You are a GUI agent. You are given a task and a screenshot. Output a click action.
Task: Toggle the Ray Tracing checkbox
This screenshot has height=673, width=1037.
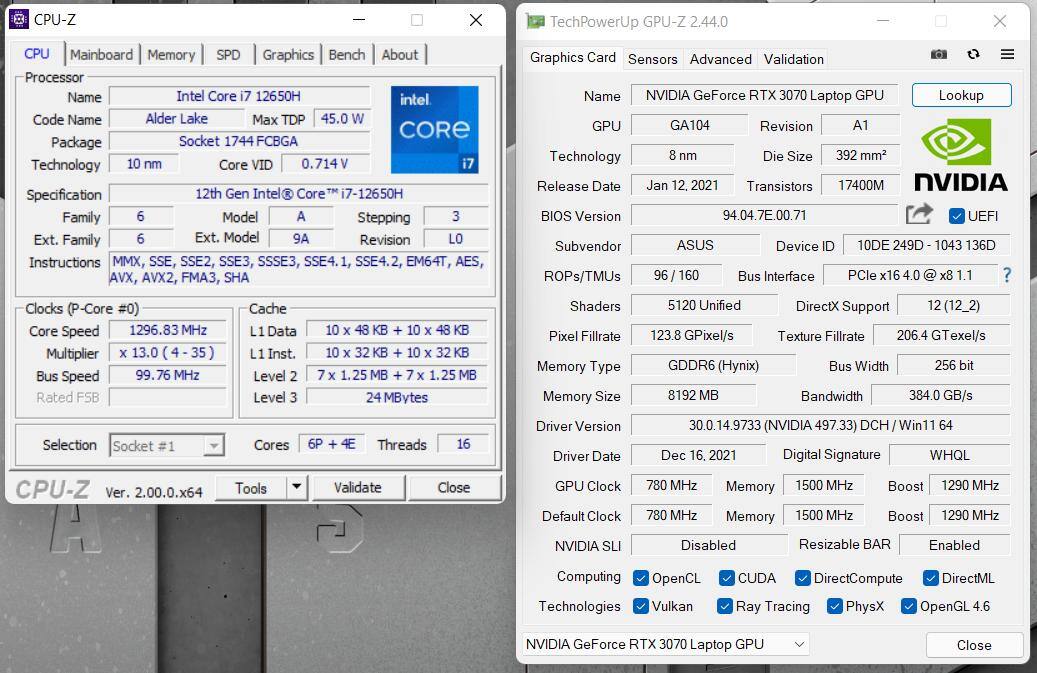(724, 606)
